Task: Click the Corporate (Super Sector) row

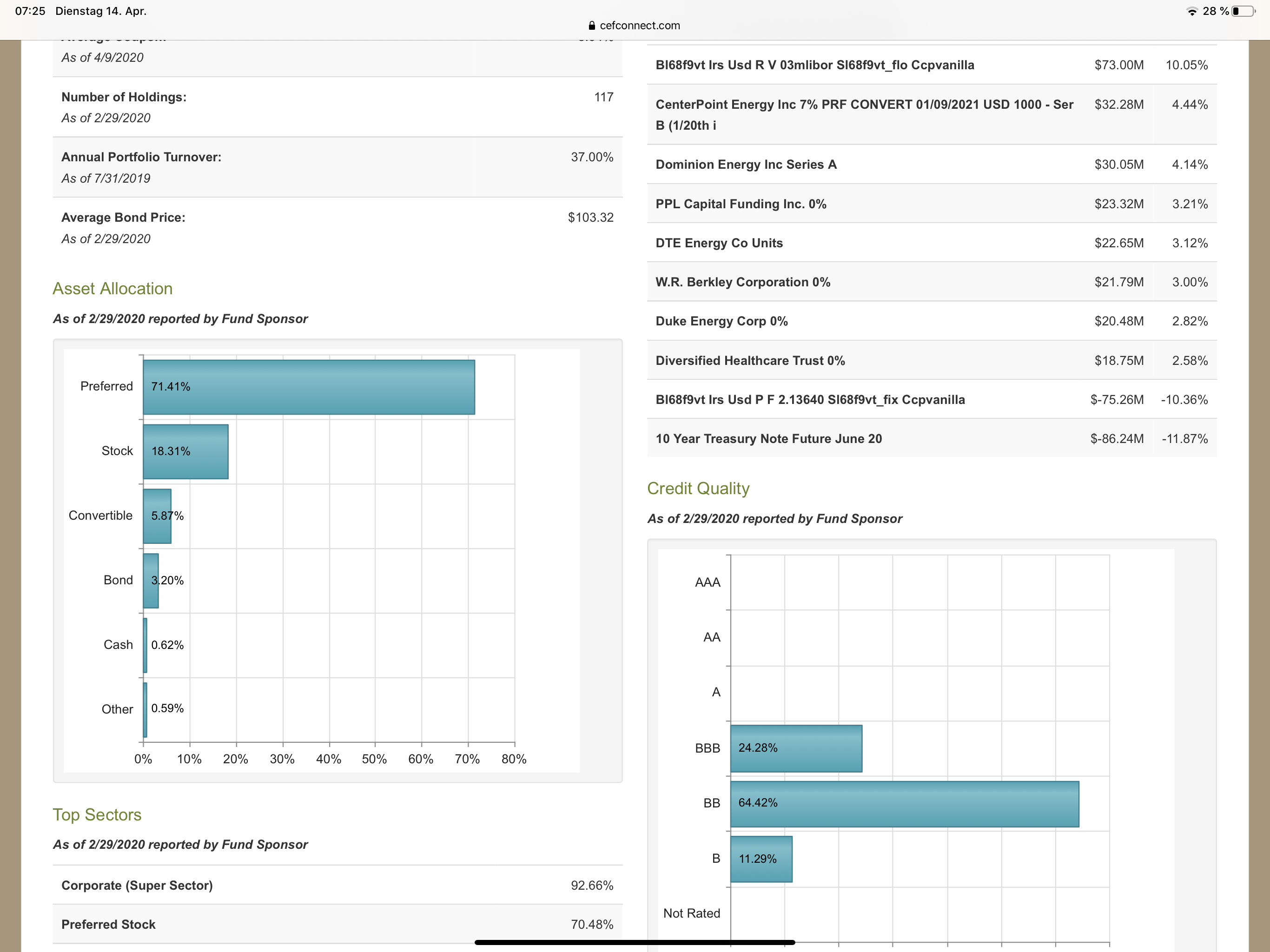Action: [137, 886]
